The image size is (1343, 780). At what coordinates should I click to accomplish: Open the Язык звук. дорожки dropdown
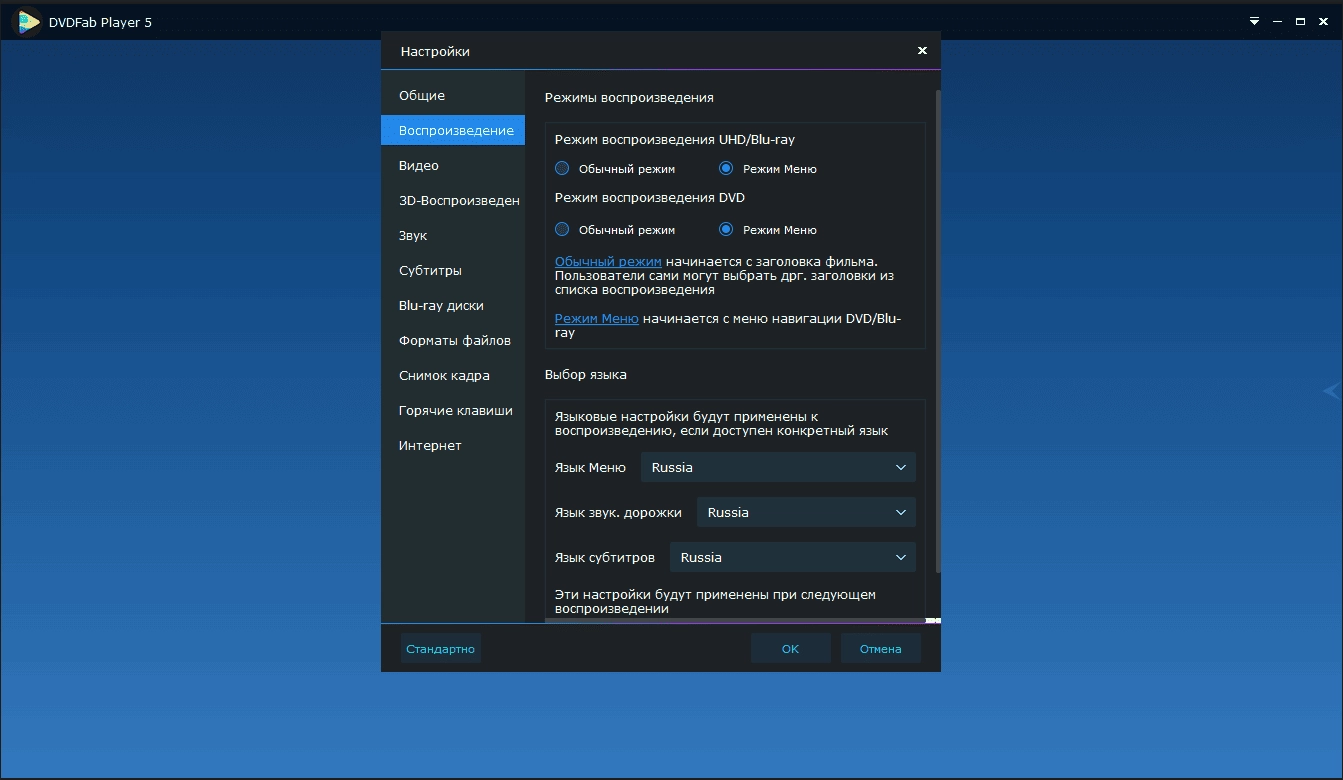[x=806, y=512]
